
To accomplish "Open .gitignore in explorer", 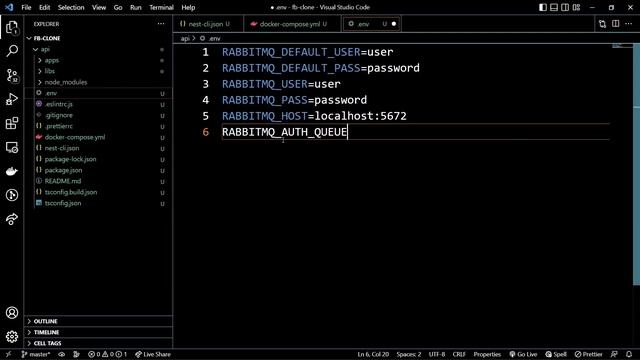I will [98, 116].
